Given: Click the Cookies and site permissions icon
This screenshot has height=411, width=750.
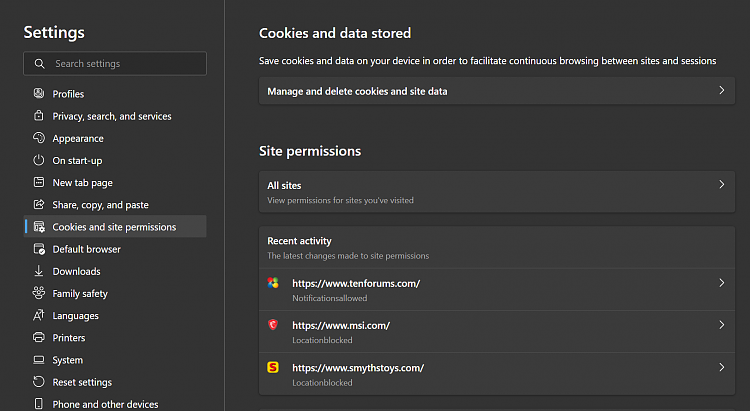Looking at the screenshot, I should (39, 226).
